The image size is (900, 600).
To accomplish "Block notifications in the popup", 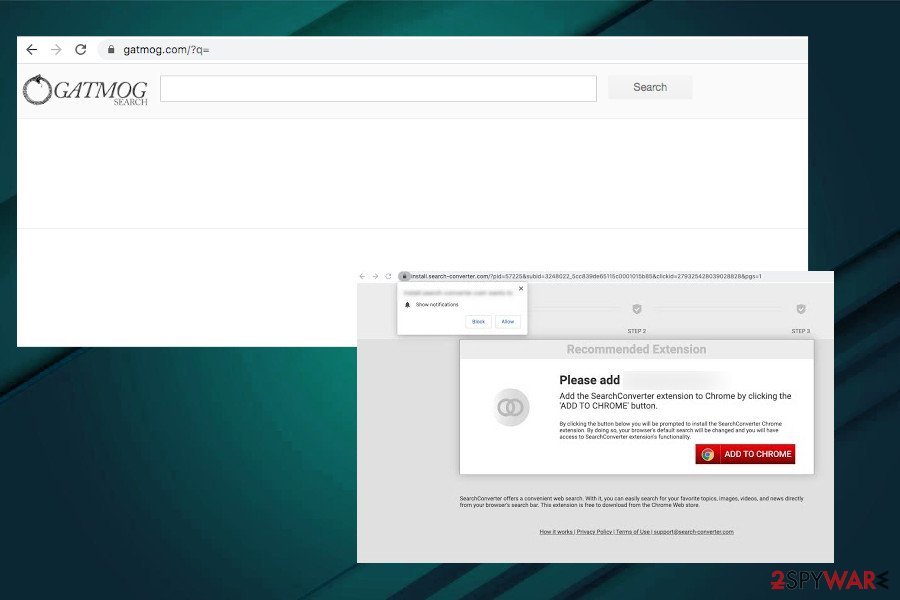I will (x=479, y=322).
